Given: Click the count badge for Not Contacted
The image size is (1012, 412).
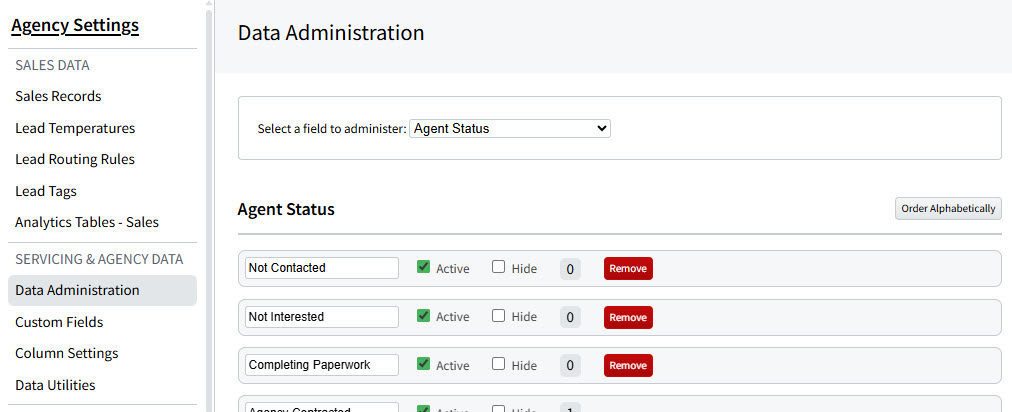Looking at the screenshot, I should 570,269.
